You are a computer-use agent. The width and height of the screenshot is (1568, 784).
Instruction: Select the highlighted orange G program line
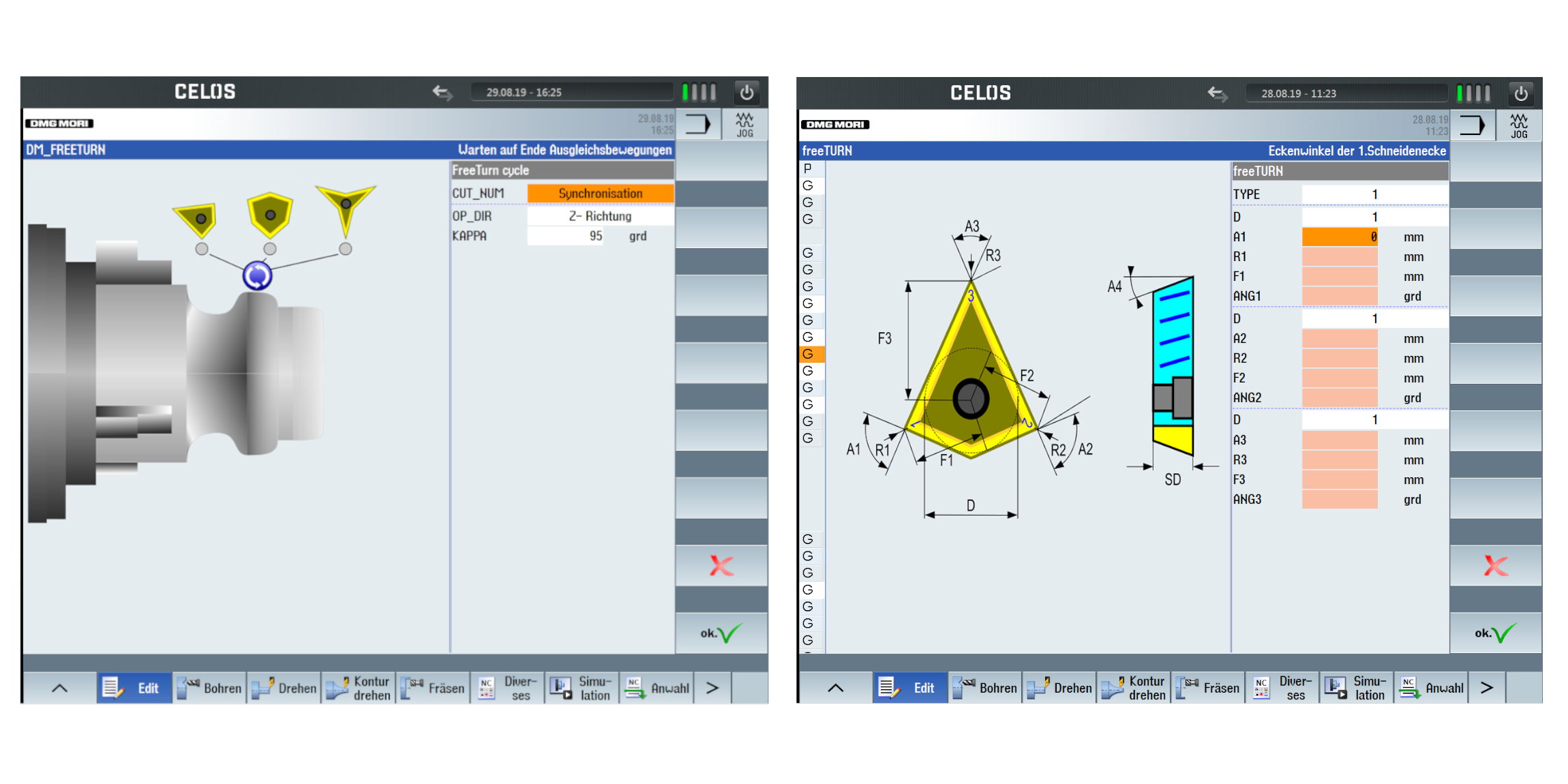[x=811, y=354]
